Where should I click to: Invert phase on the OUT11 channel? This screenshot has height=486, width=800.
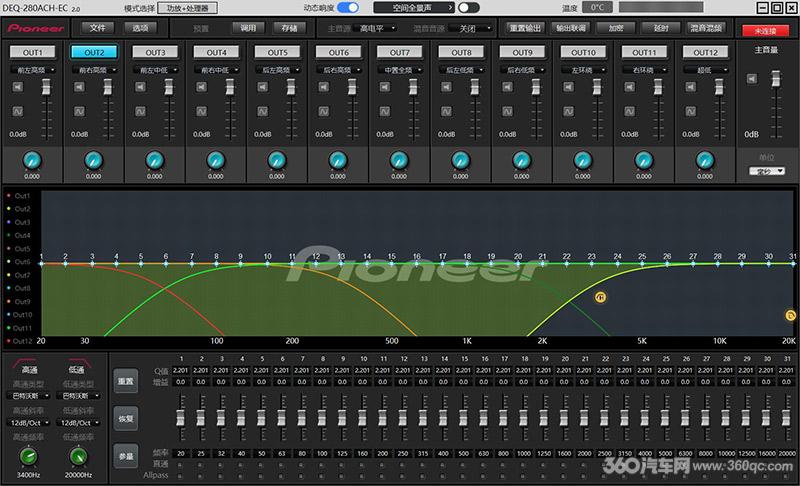click(x=630, y=111)
